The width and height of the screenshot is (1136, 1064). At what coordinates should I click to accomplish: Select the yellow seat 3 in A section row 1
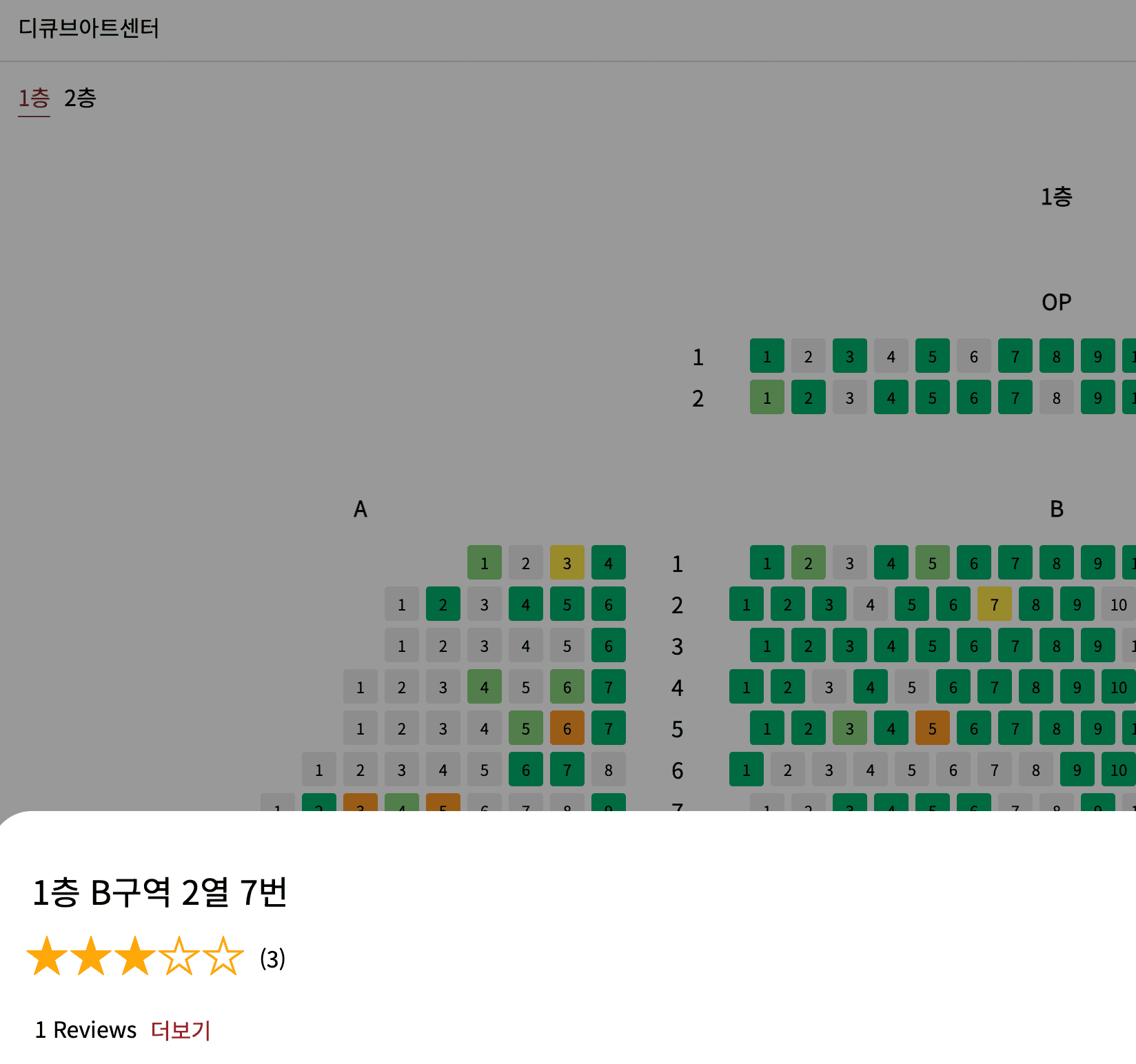[567, 563]
